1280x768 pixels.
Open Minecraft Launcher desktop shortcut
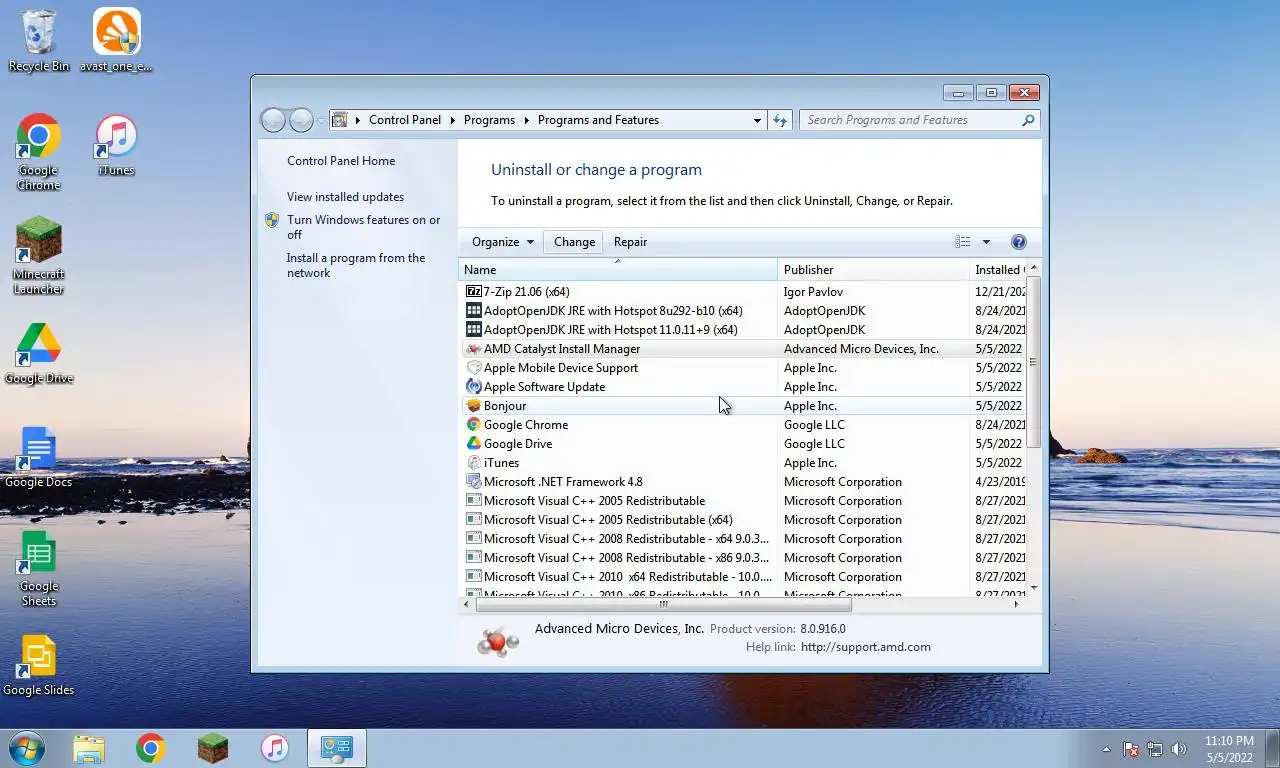[38, 256]
